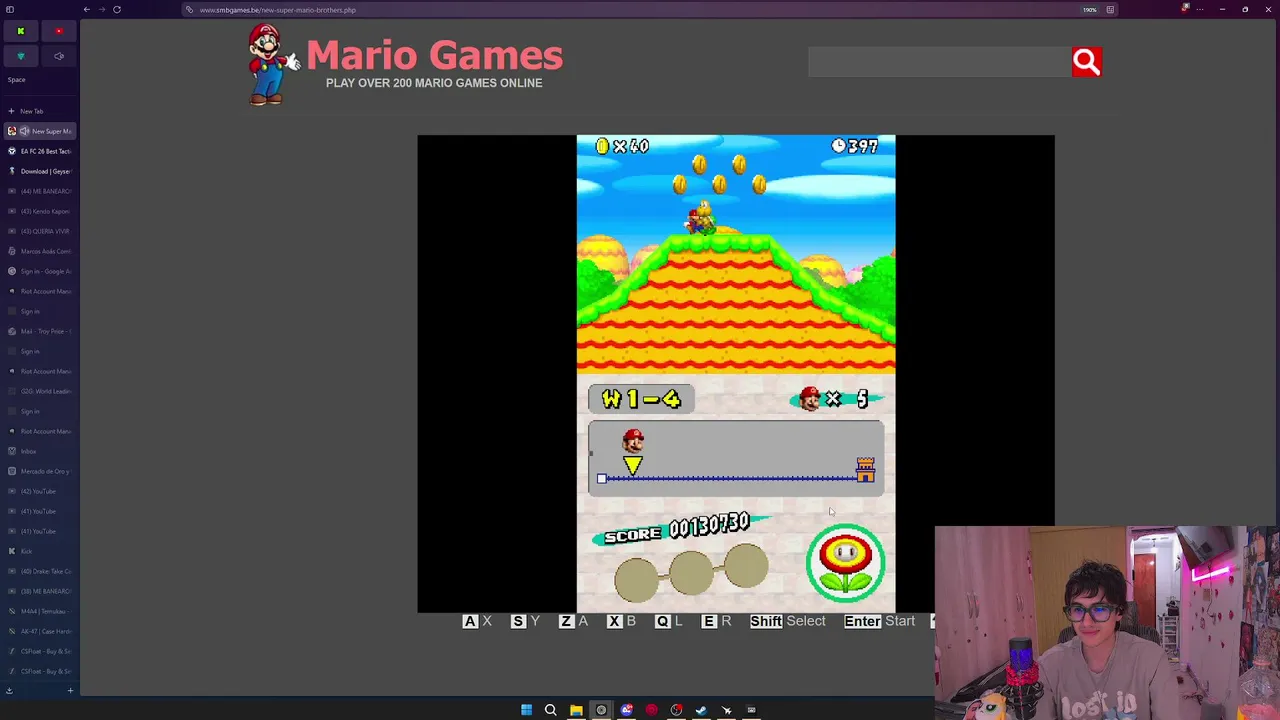Click the 'Shift Select' key mapping label

pyautogui.click(x=787, y=621)
